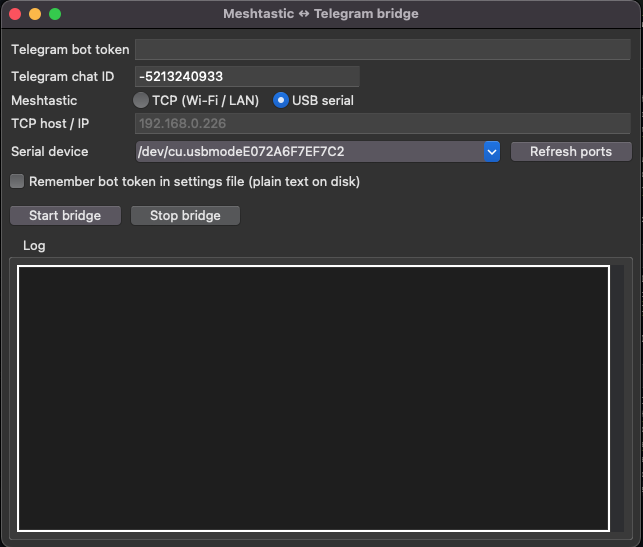Click the green zoom window button

(55, 14)
